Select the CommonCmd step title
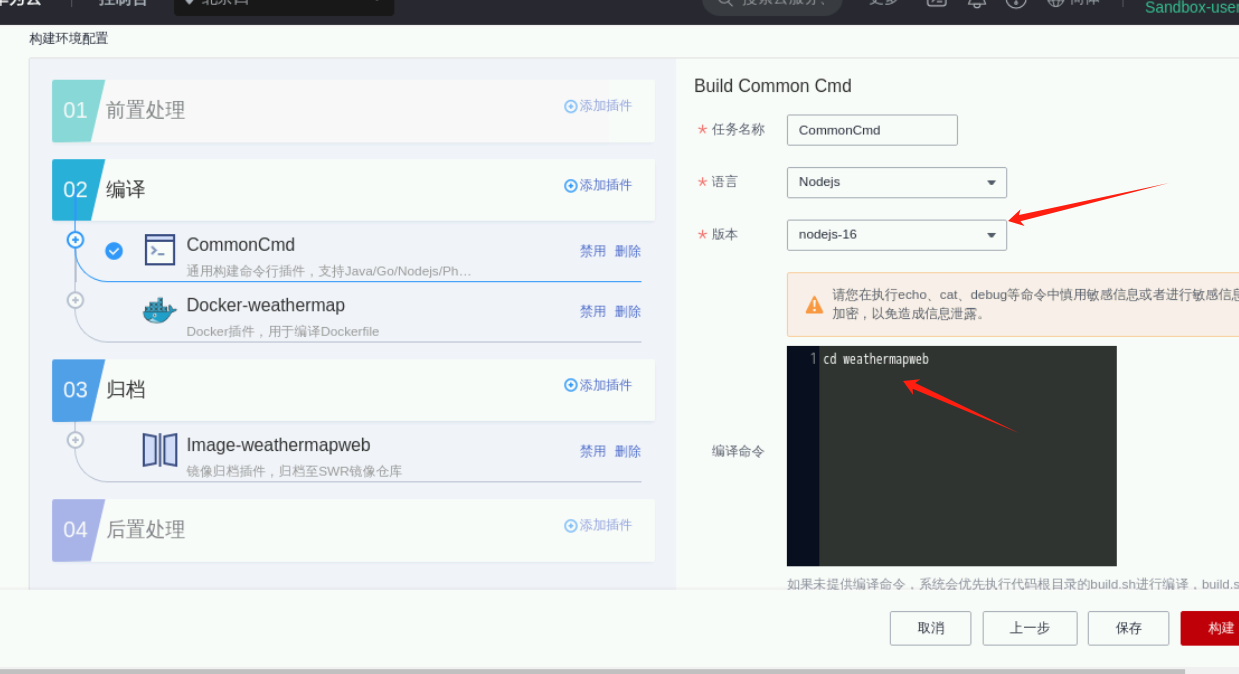The width and height of the screenshot is (1239, 674). point(241,245)
